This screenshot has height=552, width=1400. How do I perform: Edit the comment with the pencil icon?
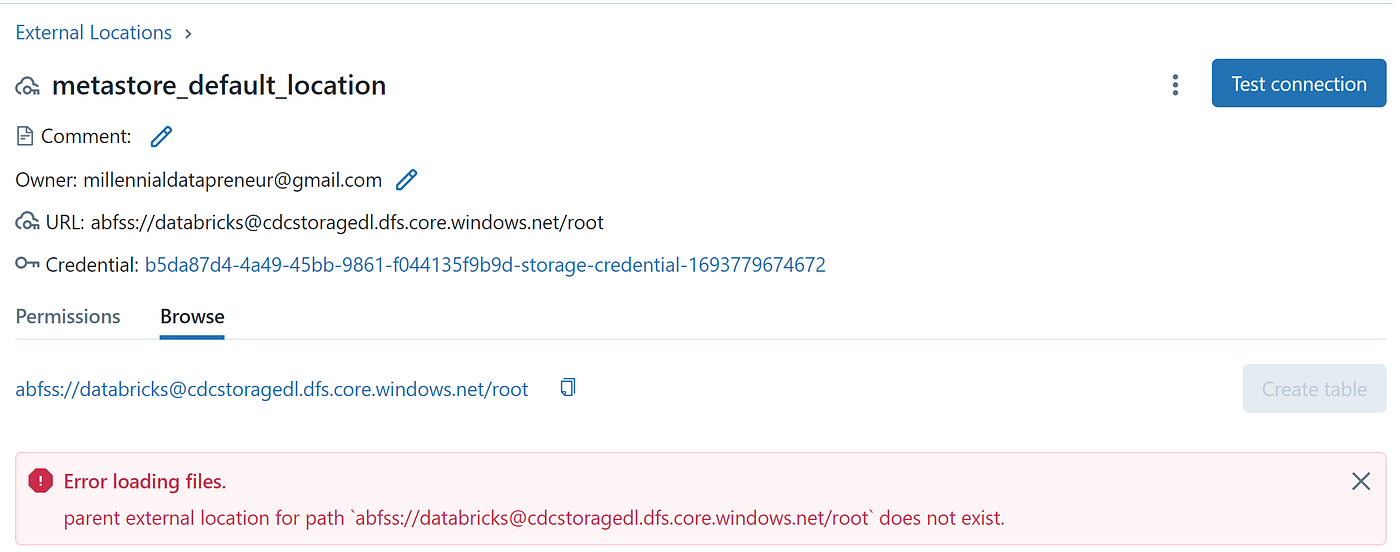tap(161, 136)
